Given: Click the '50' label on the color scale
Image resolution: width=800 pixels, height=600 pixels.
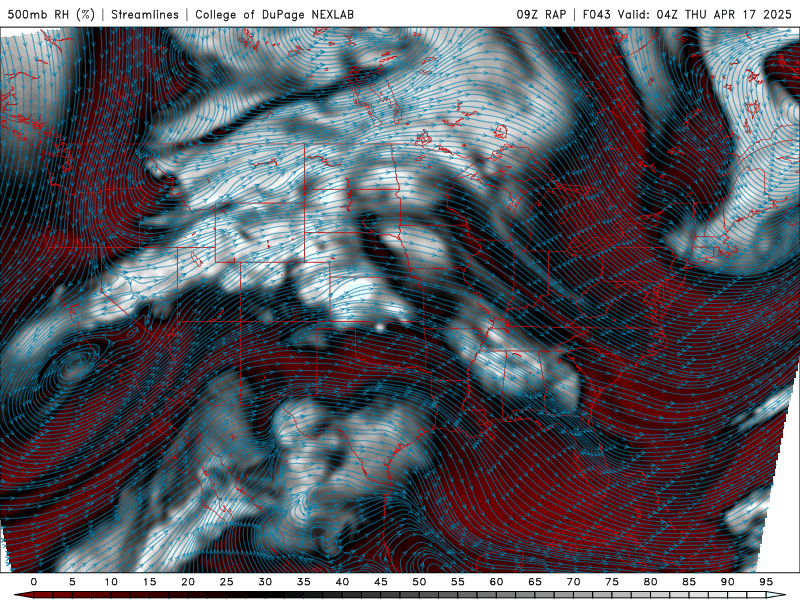Looking at the screenshot, I should (419, 582).
